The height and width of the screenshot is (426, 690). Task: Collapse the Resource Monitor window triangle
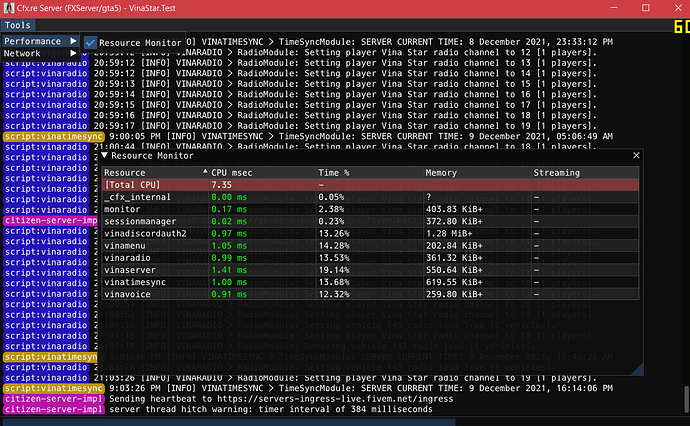(104, 155)
